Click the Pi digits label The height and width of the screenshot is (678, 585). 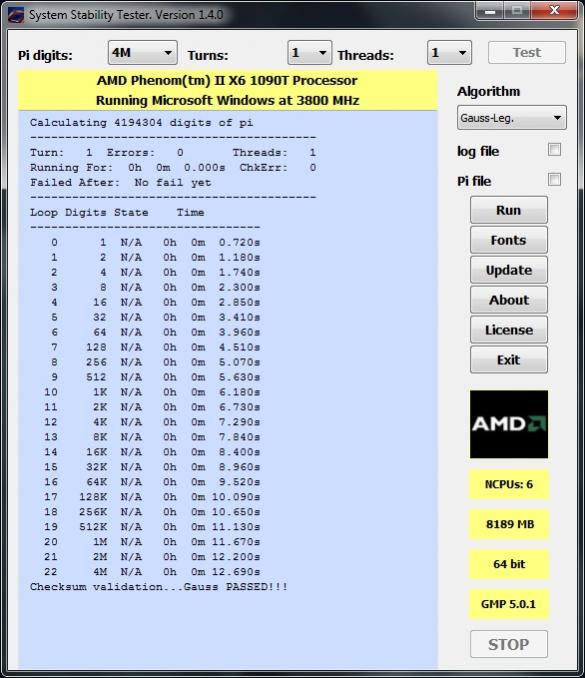click(x=45, y=55)
